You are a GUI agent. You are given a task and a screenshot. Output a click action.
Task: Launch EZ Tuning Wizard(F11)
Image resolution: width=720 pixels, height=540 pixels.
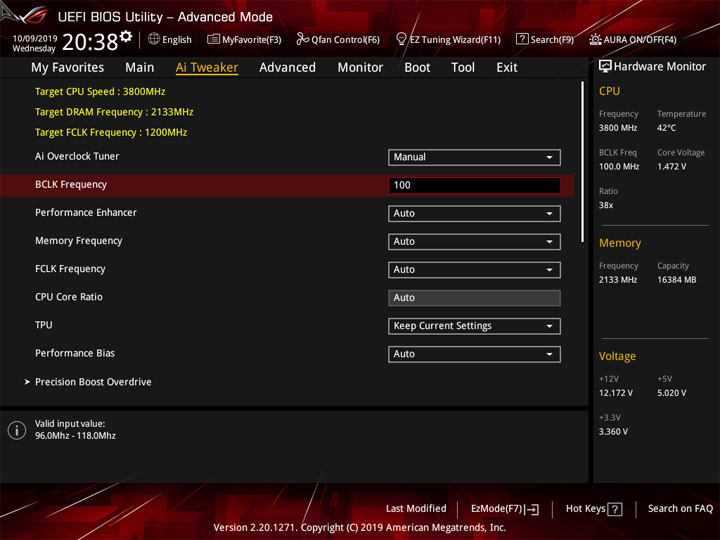coord(448,39)
